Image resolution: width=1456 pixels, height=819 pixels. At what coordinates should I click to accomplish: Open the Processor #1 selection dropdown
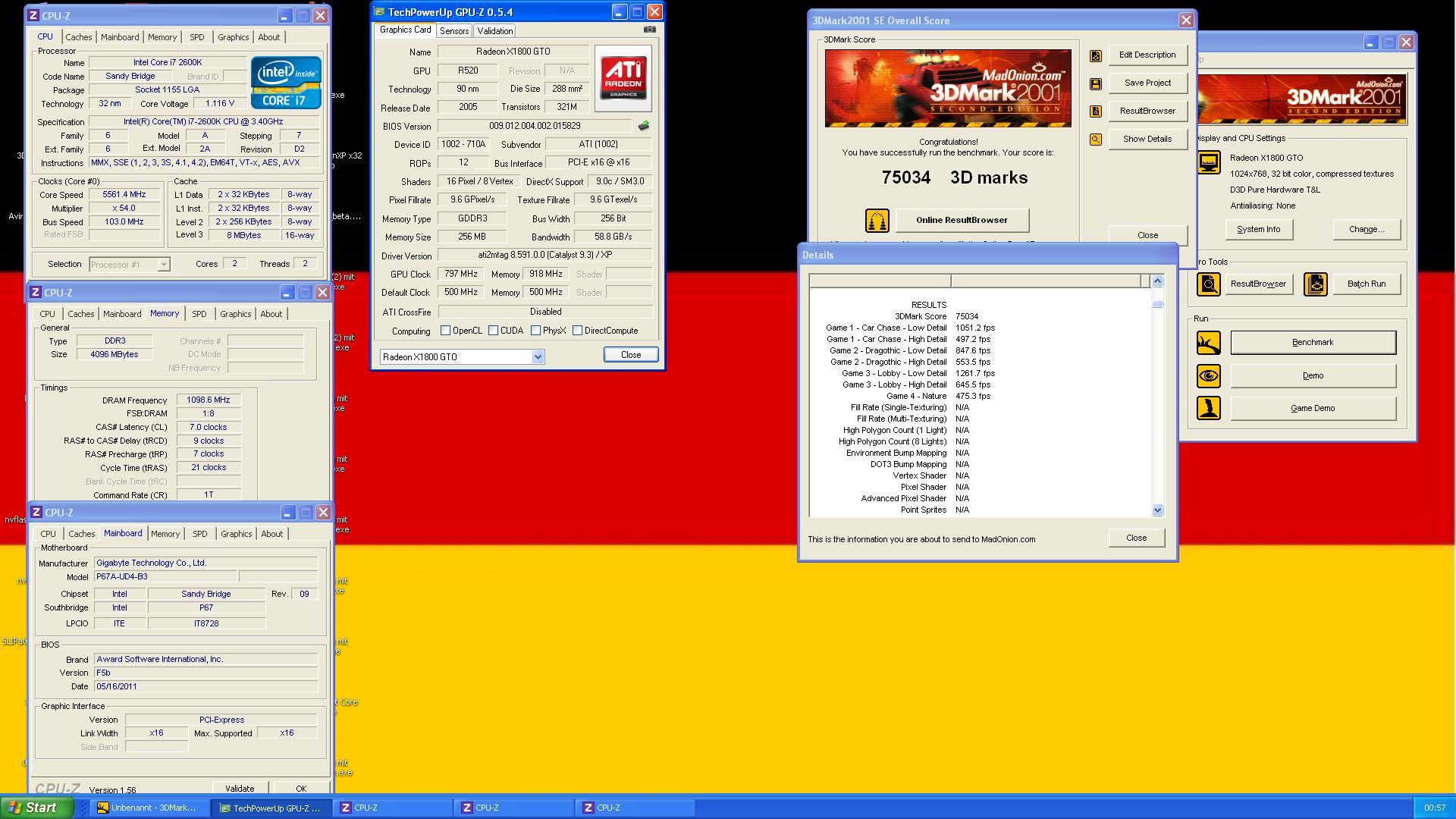tap(163, 265)
